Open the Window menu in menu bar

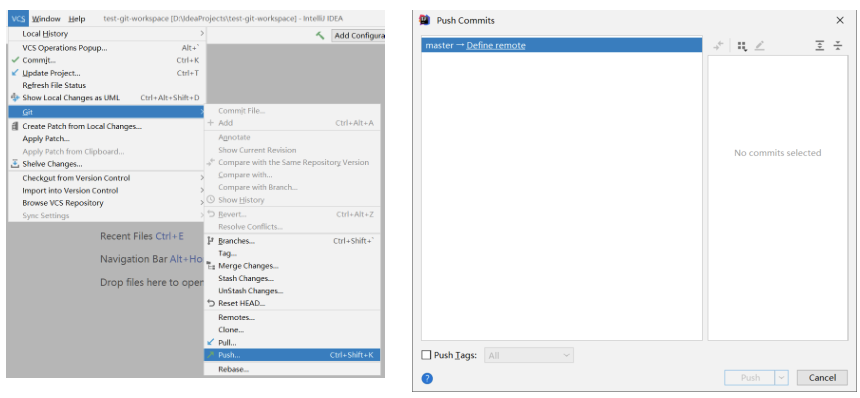[46, 19]
